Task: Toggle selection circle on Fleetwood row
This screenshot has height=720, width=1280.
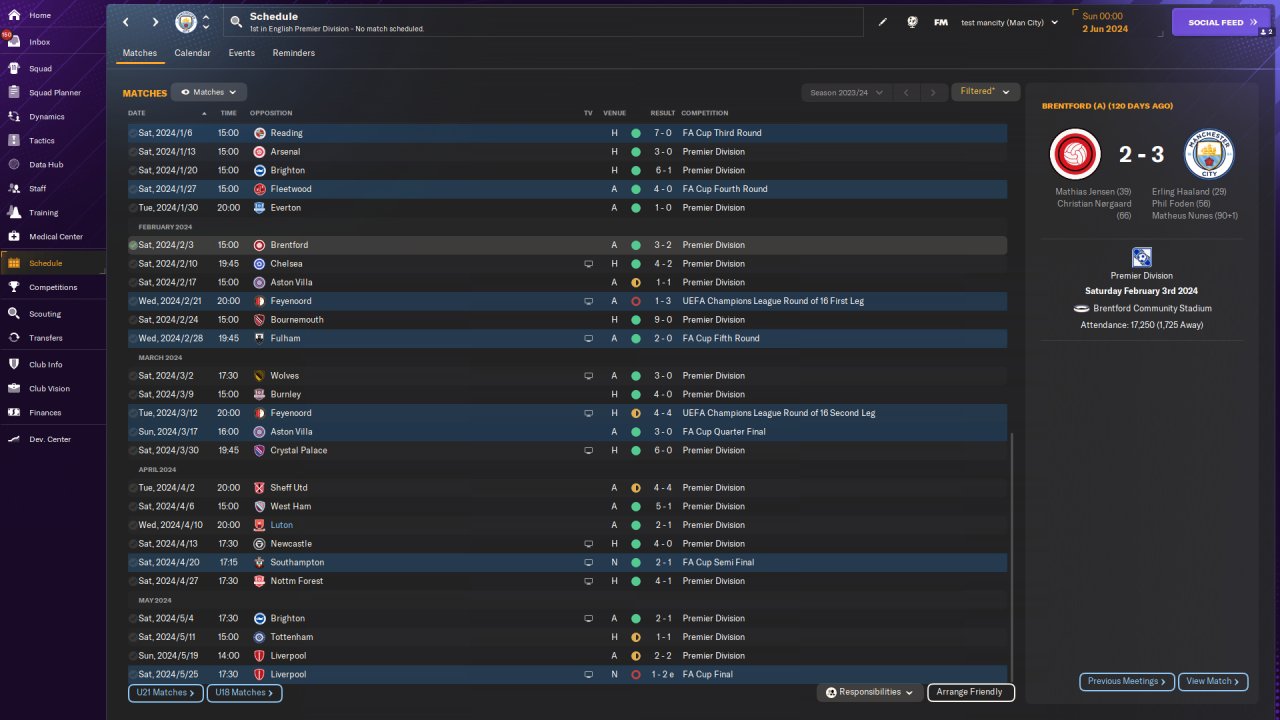Action: tap(133, 189)
